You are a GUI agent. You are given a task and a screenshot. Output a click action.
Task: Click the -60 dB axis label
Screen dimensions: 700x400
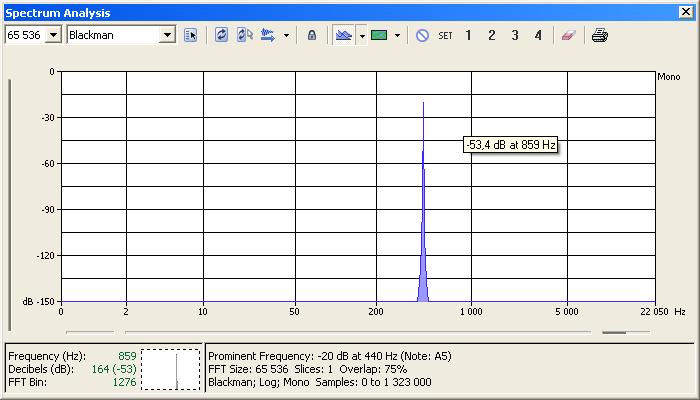tap(46, 163)
